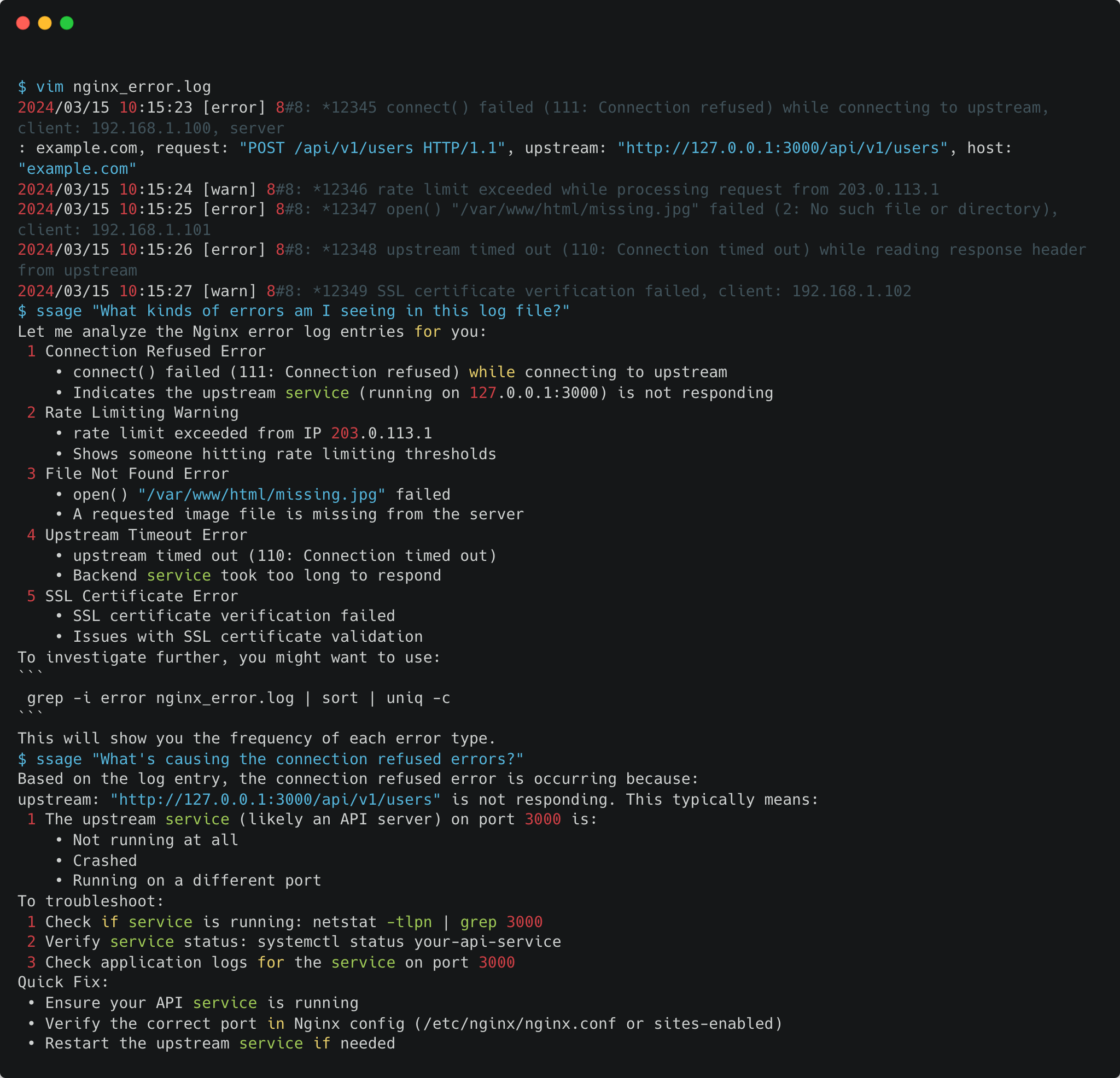Viewport: 1120px width, 1078px height.
Task: Click bullet 'Ensure your API service is running'
Action: [x=193, y=1003]
